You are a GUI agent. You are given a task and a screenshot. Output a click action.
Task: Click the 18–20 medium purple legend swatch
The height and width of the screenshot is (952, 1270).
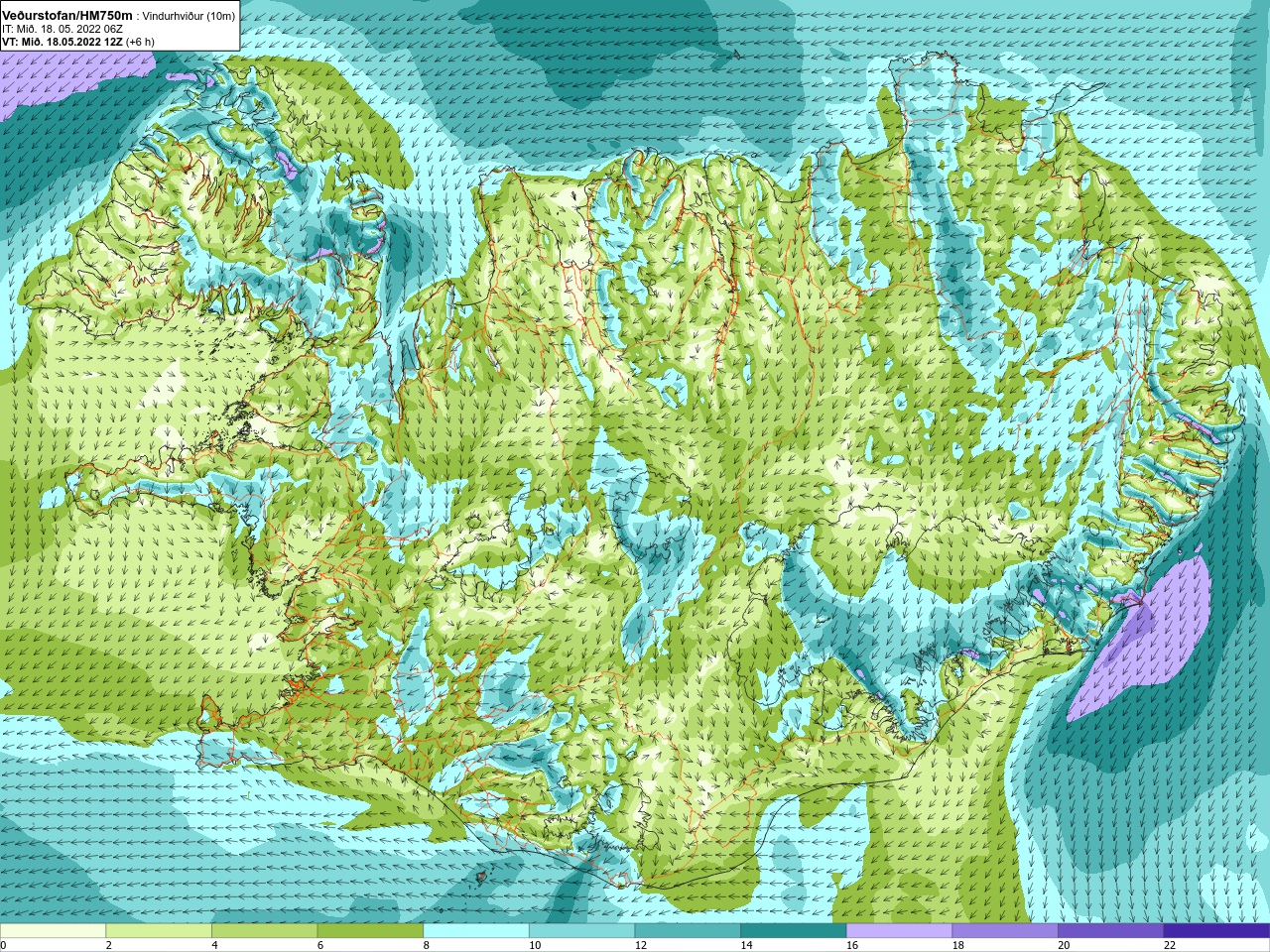click(x=1005, y=931)
